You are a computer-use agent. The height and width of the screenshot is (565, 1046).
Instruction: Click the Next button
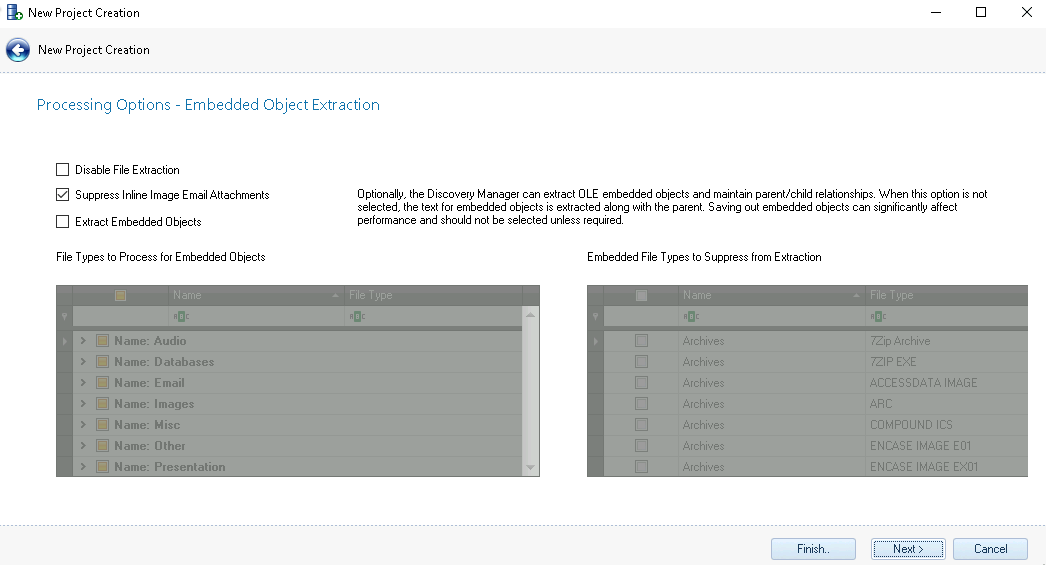click(x=908, y=549)
